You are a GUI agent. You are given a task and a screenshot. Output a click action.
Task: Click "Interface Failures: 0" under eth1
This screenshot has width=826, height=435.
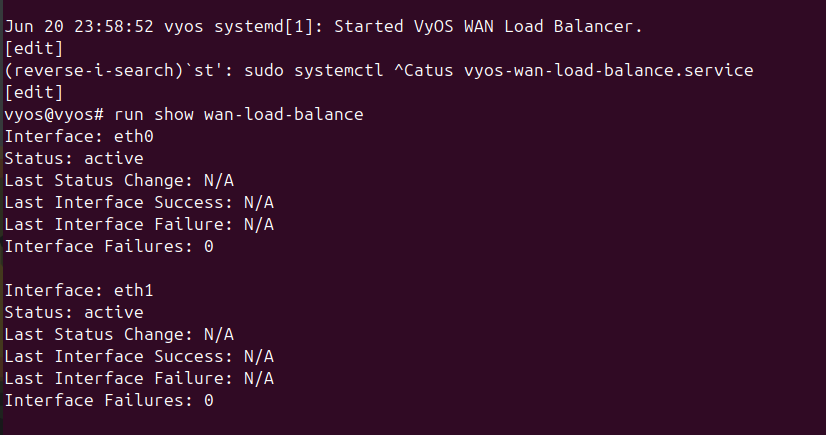tap(109, 400)
